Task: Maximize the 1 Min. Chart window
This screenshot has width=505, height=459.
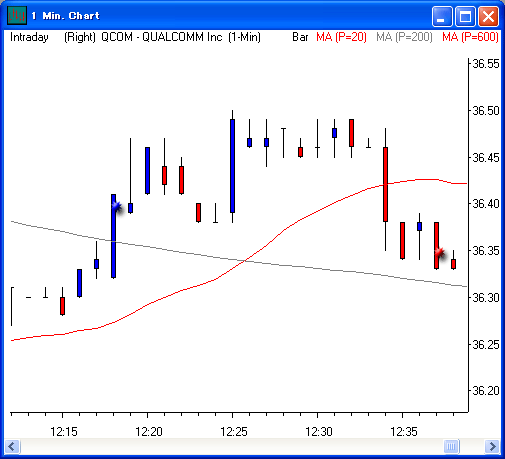Action: click(x=465, y=16)
